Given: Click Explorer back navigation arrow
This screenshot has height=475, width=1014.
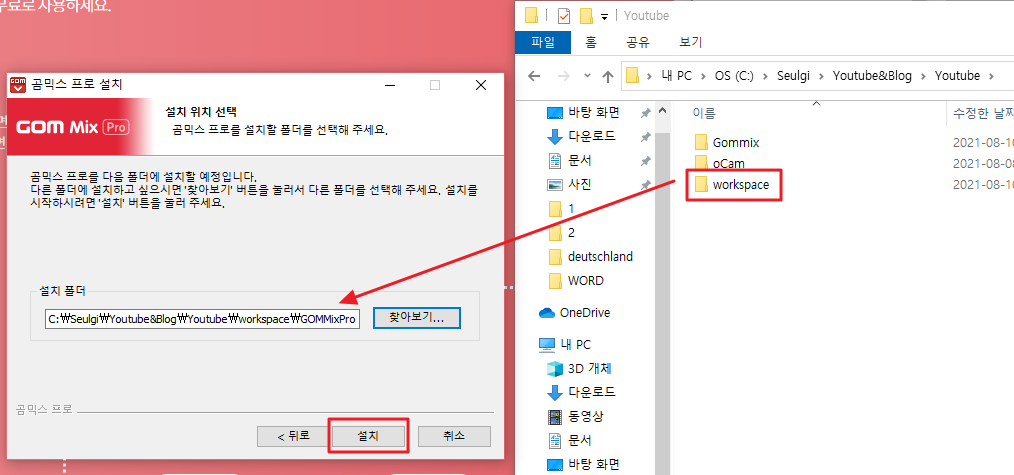Looking at the screenshot, I should [x=534, y=76].
